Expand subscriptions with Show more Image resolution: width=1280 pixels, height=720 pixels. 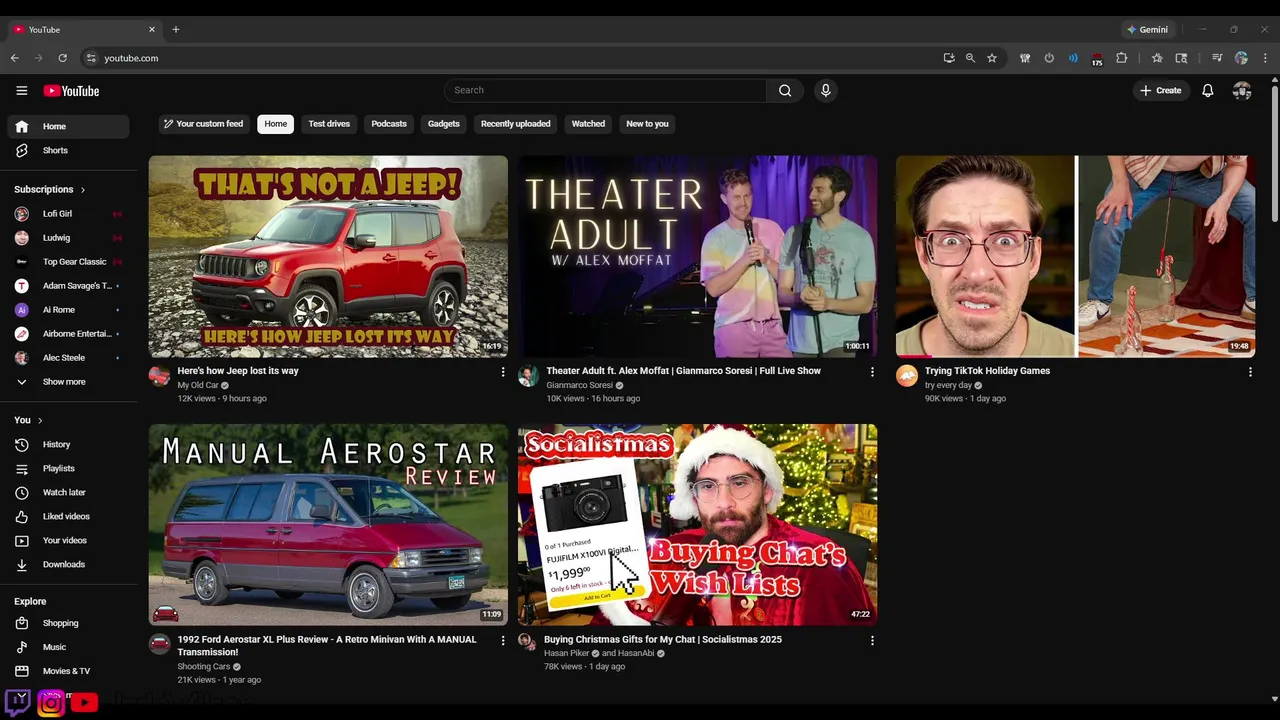pyautogui.click(x=68, y=382)
